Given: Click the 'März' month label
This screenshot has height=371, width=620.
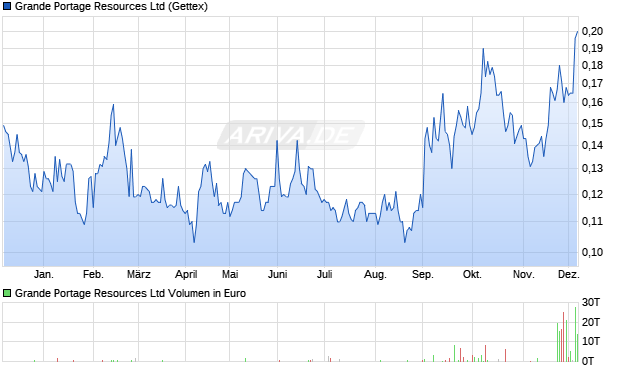Looking at the screenshot, I should 139,274.
